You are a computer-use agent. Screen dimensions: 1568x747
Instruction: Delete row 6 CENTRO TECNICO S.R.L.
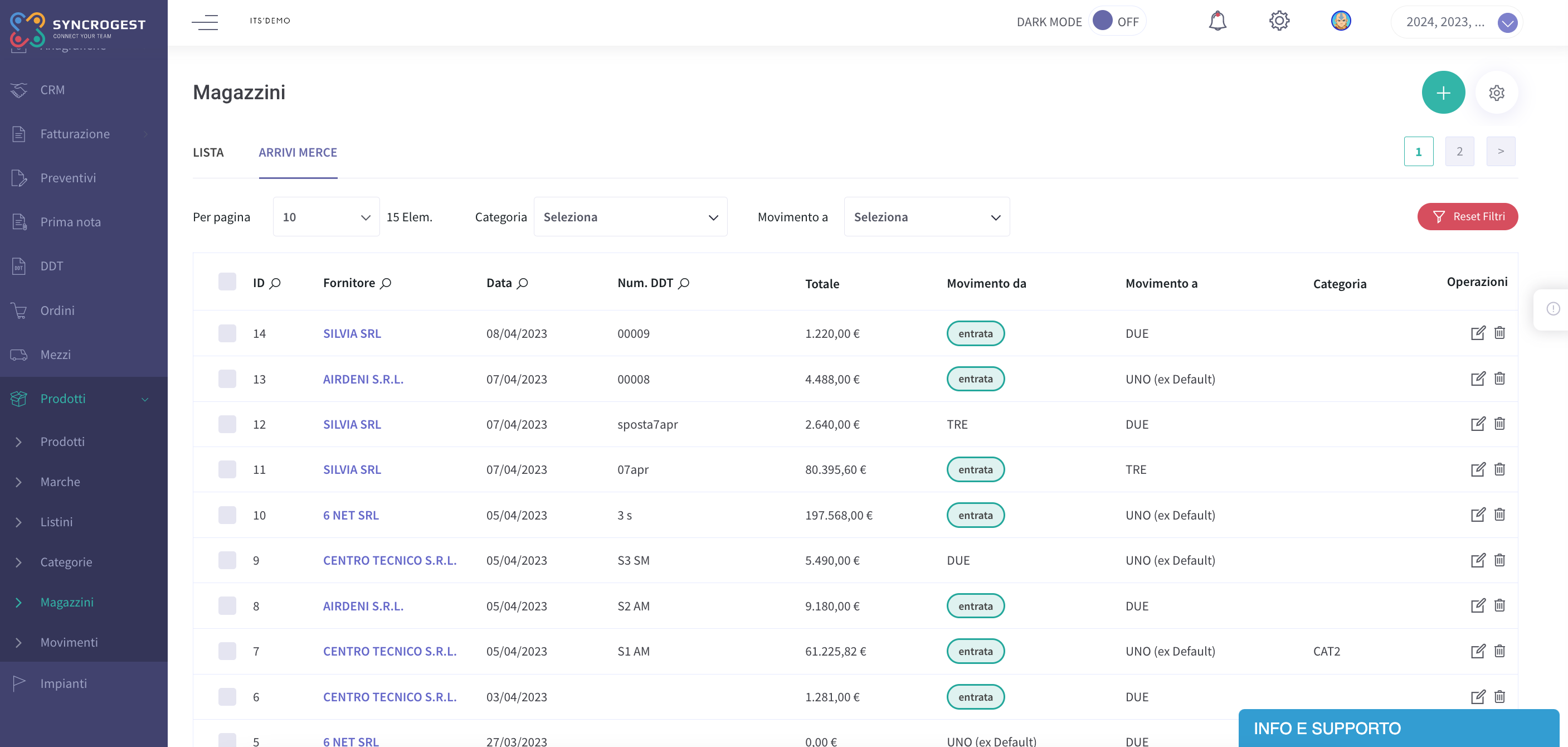pos(1500,696)
